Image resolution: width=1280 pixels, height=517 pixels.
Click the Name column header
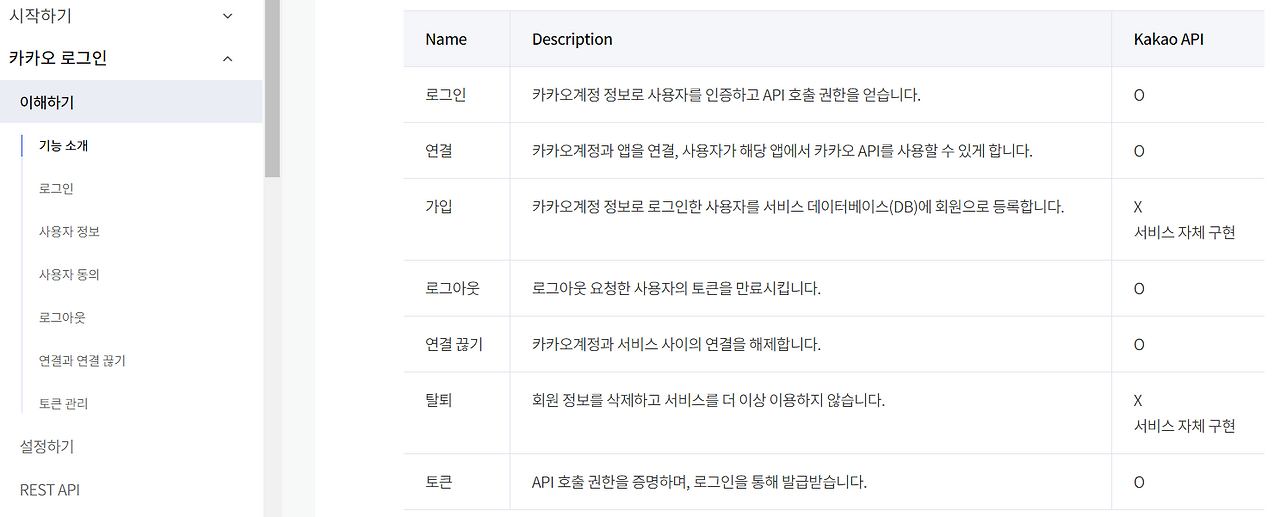[446, 40]
